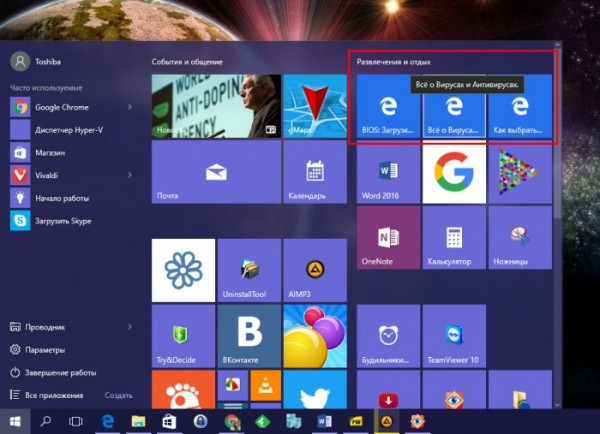Open the red download arrow tile
This screenshot has width=600, height=434.
[388, 389]
